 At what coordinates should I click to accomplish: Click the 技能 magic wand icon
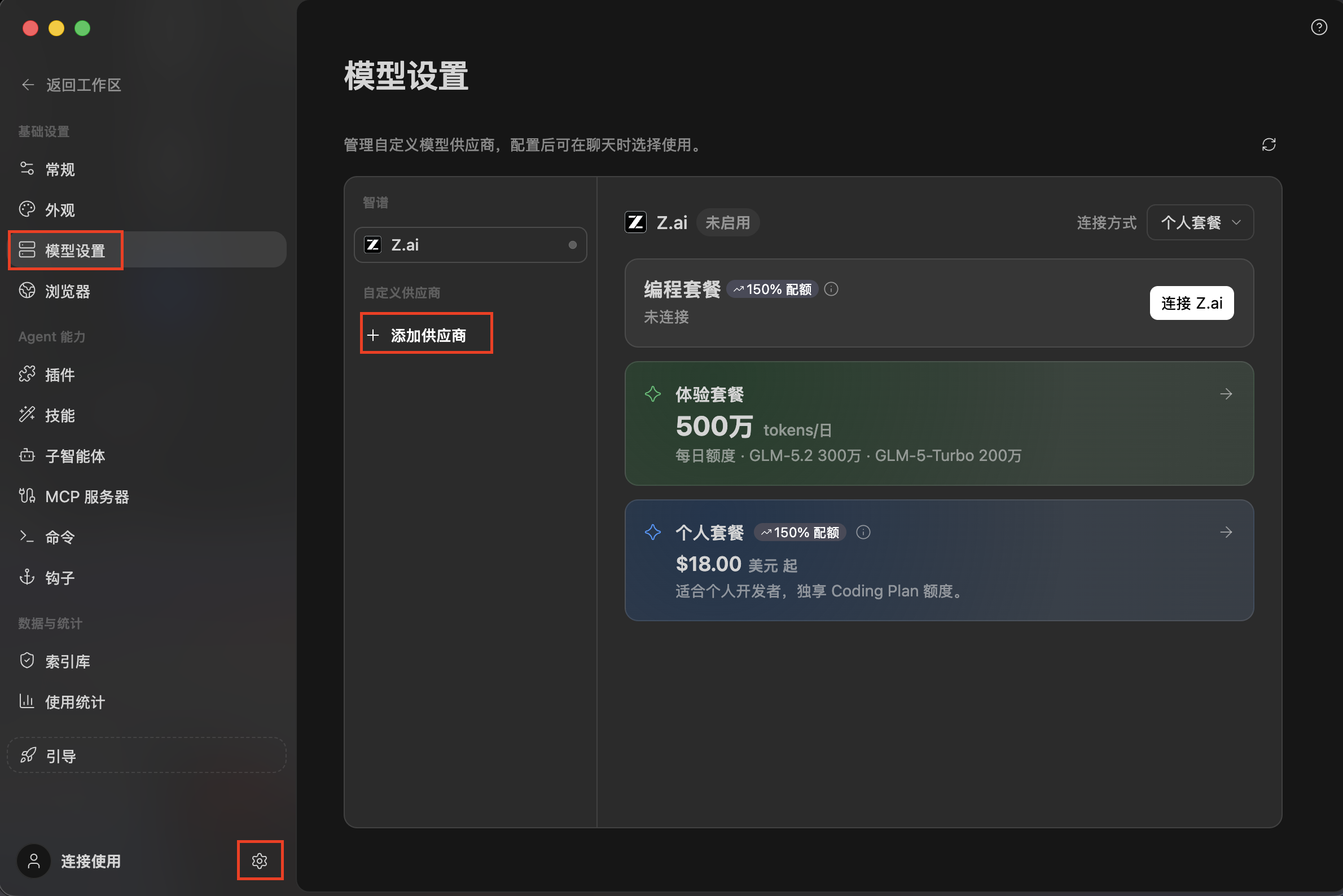pyautogui.click(x=27, y=414)
